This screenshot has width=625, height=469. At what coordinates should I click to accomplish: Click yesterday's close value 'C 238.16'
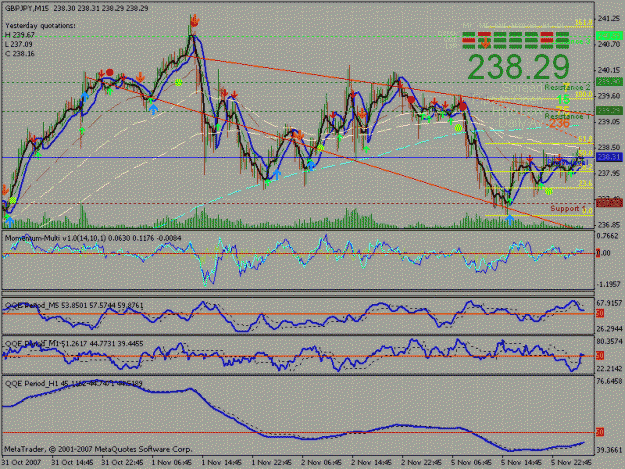20,53
